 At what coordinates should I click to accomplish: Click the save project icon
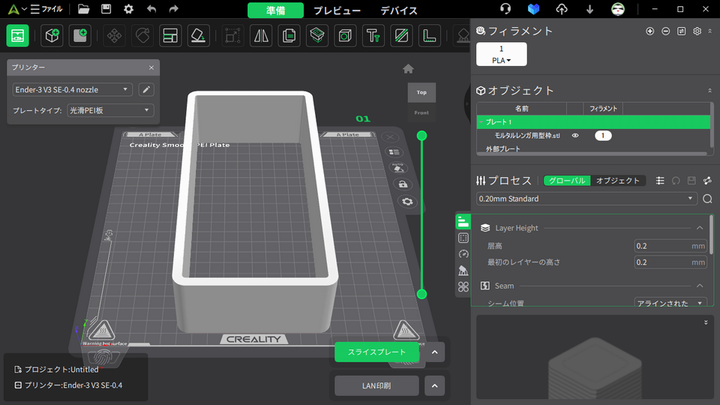pos(105,9)
